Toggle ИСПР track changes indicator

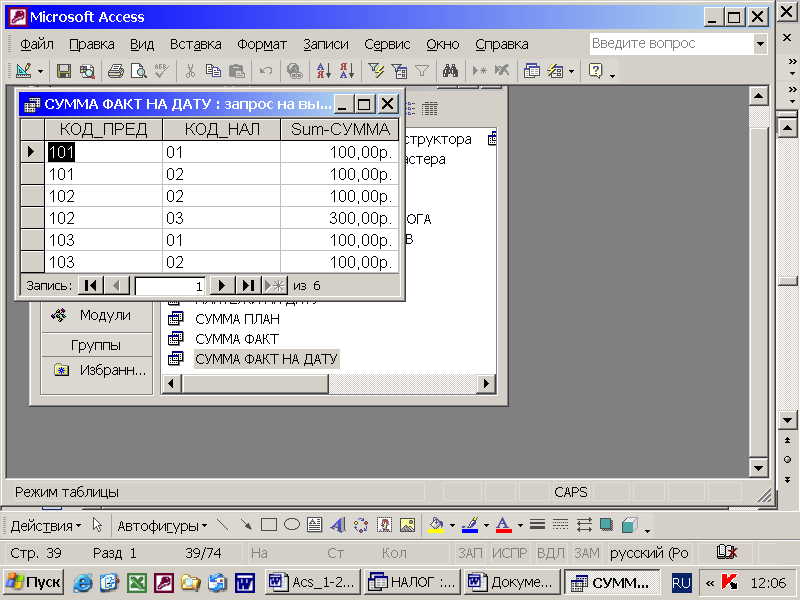(509, 553)
